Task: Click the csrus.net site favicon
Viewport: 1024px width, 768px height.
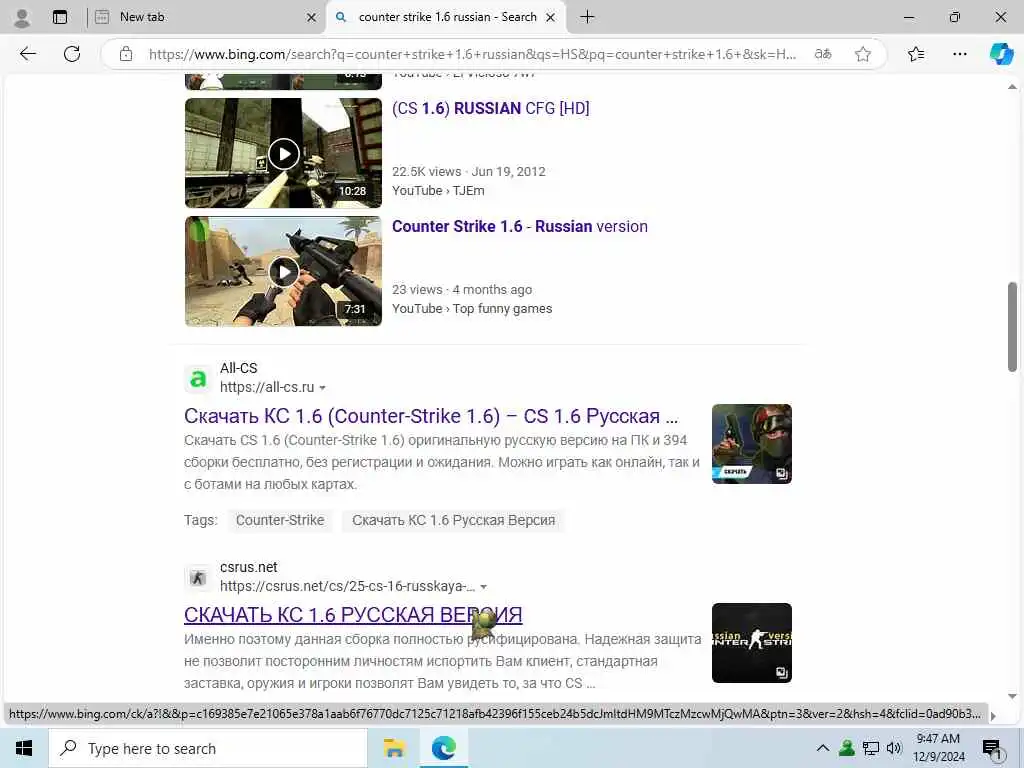Action: click(x=198, y=578)
